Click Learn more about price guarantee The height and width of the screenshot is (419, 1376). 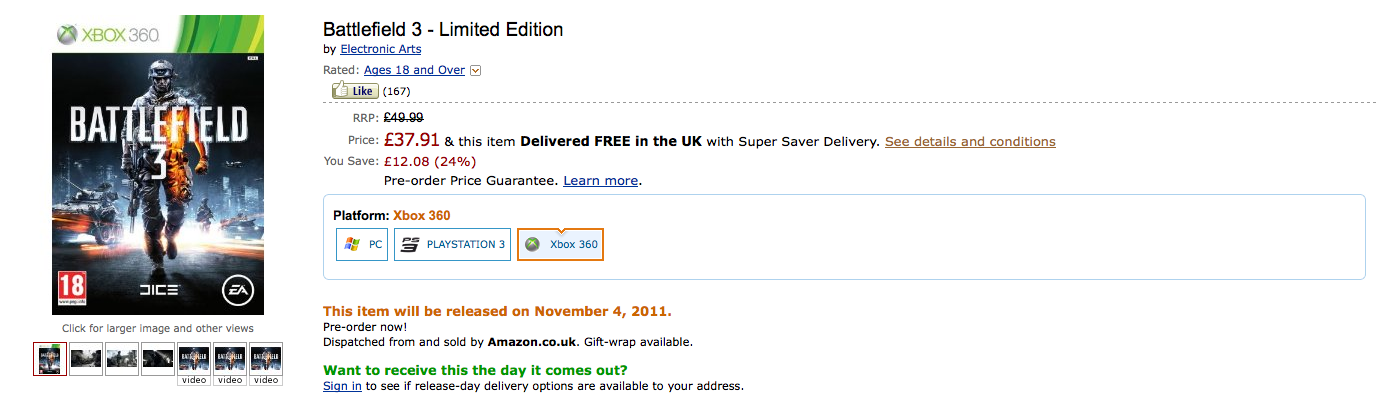600,181
